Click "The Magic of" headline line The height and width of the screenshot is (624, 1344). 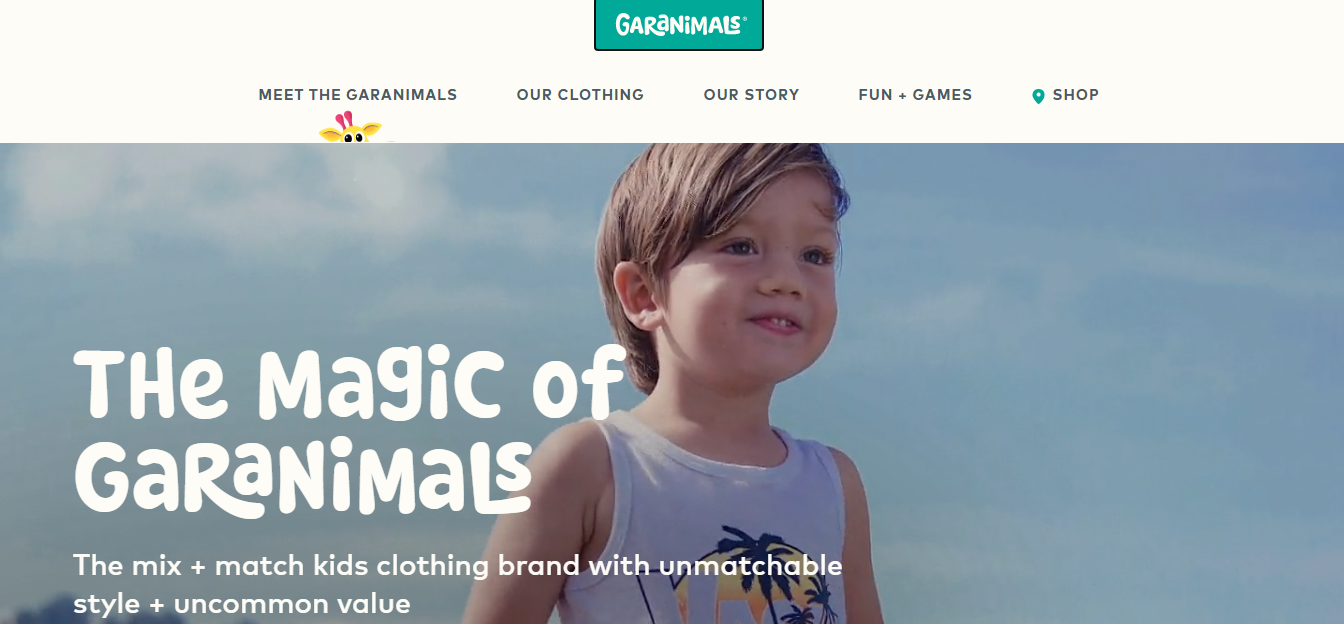click(x=349, y=386)
